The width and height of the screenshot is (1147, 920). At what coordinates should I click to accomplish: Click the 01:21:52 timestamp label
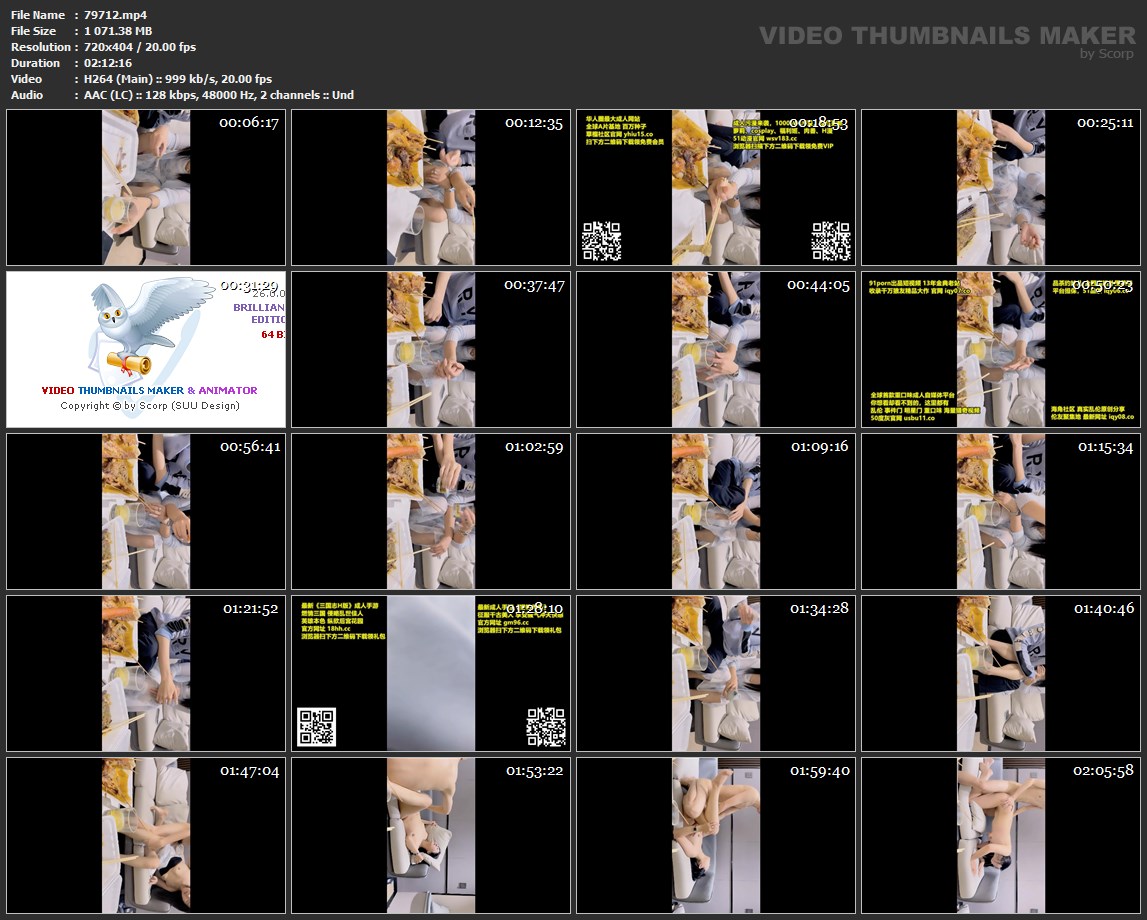(250, 608)
